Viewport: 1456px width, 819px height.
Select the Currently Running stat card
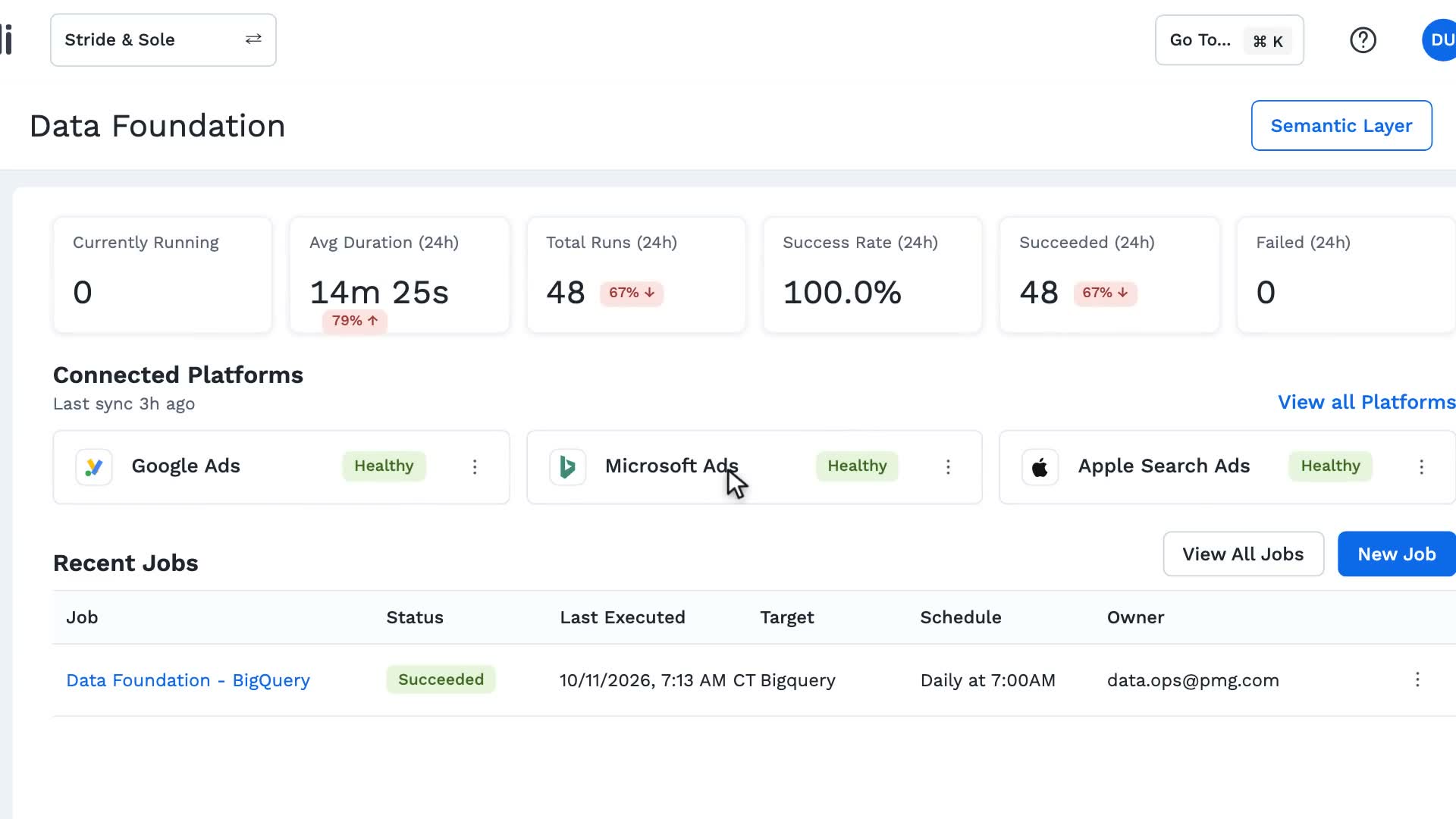(162, 275)
